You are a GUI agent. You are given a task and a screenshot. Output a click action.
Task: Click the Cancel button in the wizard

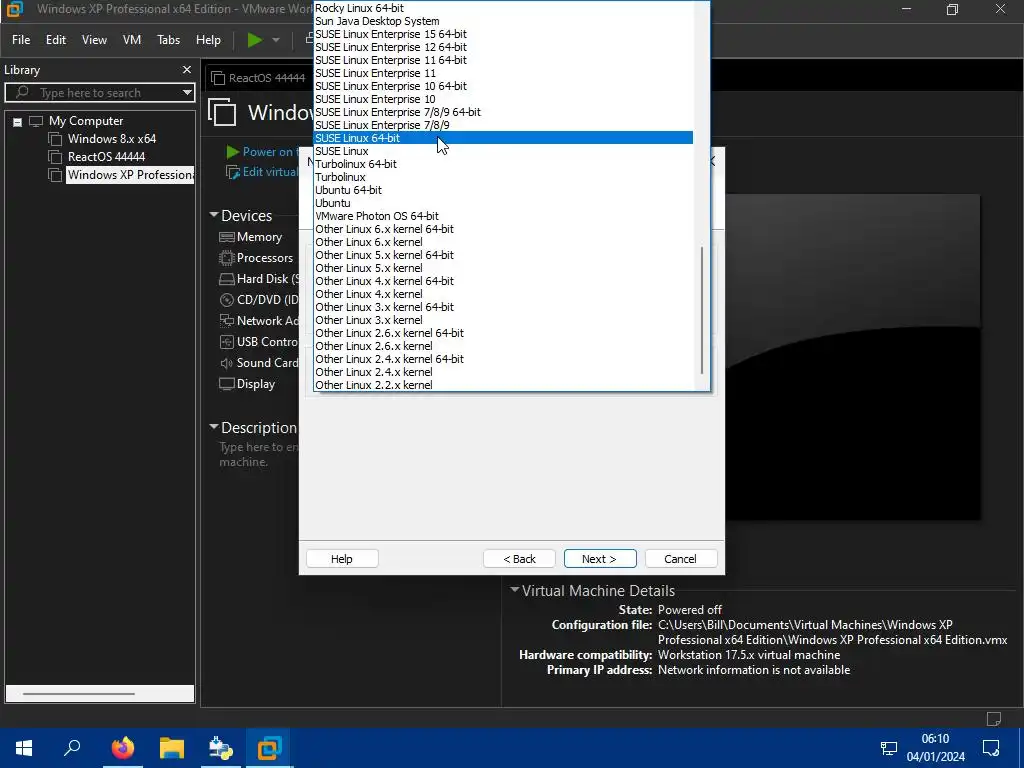pos(680,558)
